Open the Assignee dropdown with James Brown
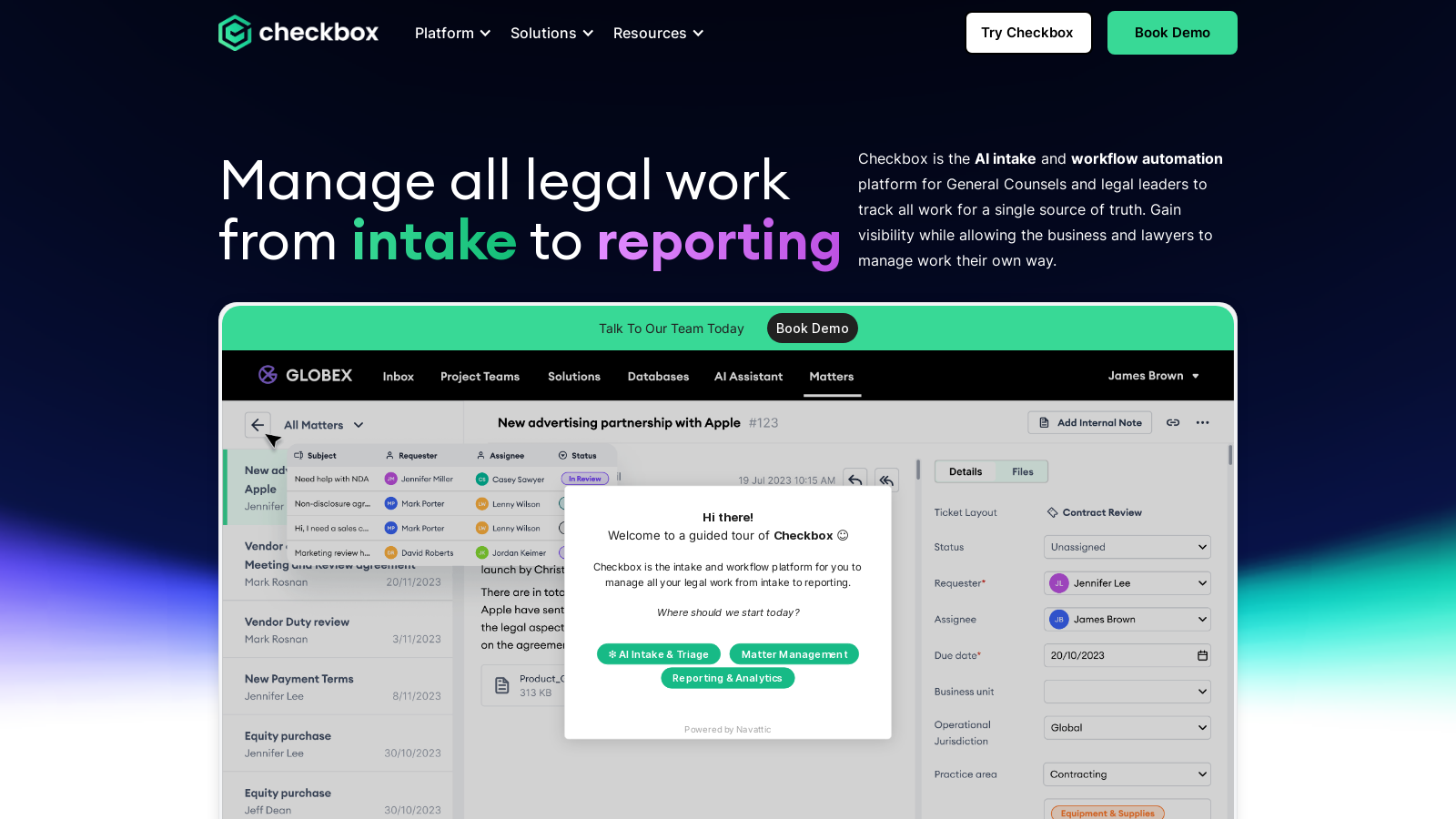The image size is (1456, 819). [x=1127, y=620]
